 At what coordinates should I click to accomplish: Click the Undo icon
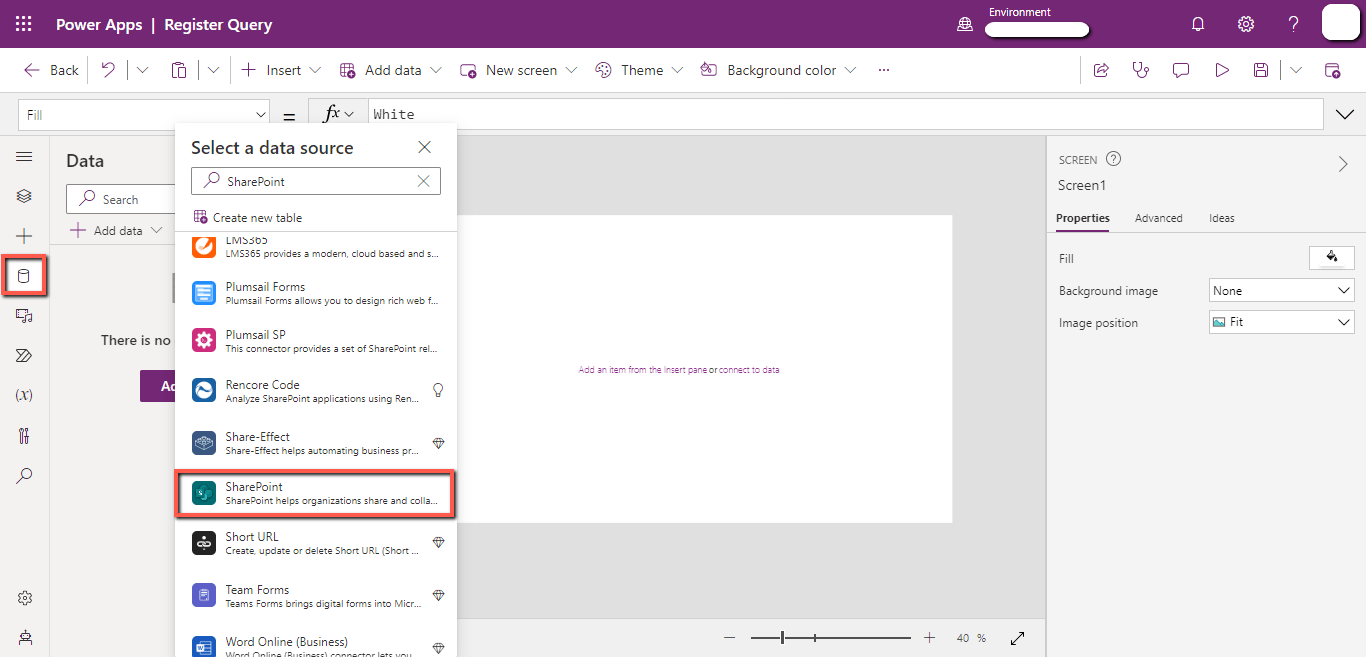(x=108, y=70)
